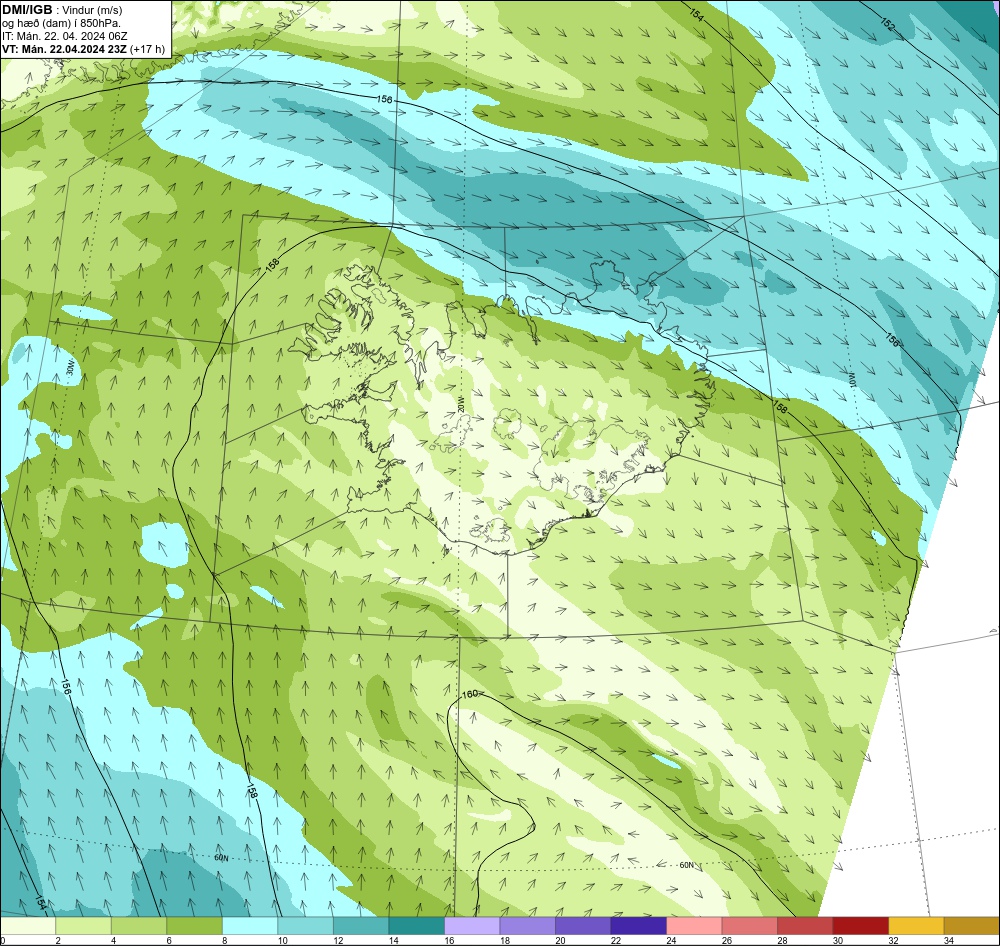Click the legend scale label '28'
The image size is (1000, 946).
coord(782,940)
